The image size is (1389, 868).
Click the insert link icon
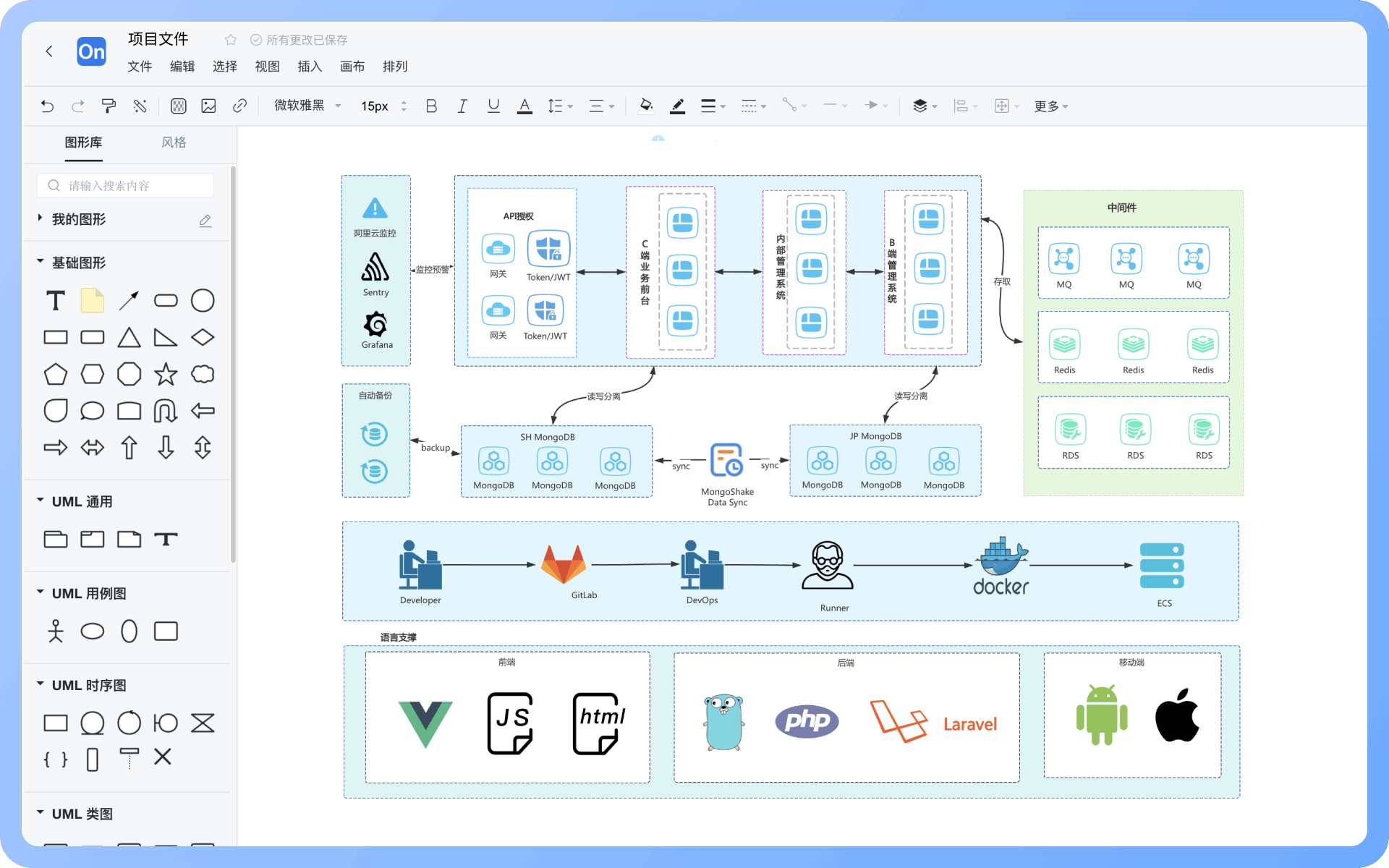tap(239, 106)
